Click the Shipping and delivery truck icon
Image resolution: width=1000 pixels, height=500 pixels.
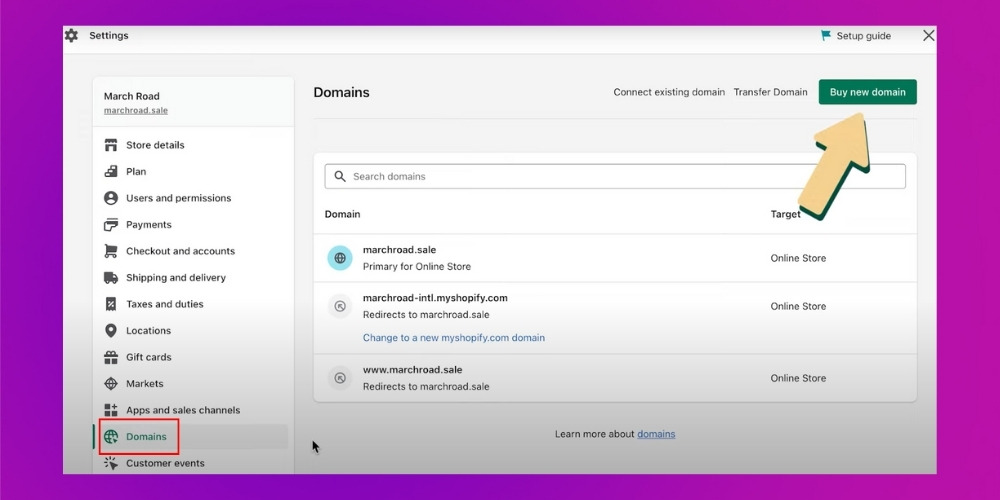tap(111, 278)
